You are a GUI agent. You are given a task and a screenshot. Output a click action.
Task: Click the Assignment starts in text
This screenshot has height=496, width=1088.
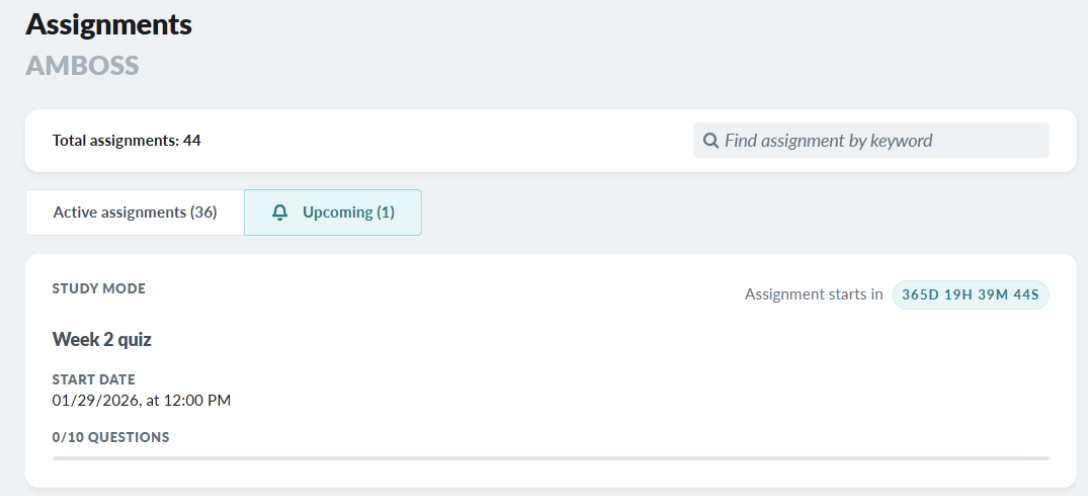click(814, 294)
